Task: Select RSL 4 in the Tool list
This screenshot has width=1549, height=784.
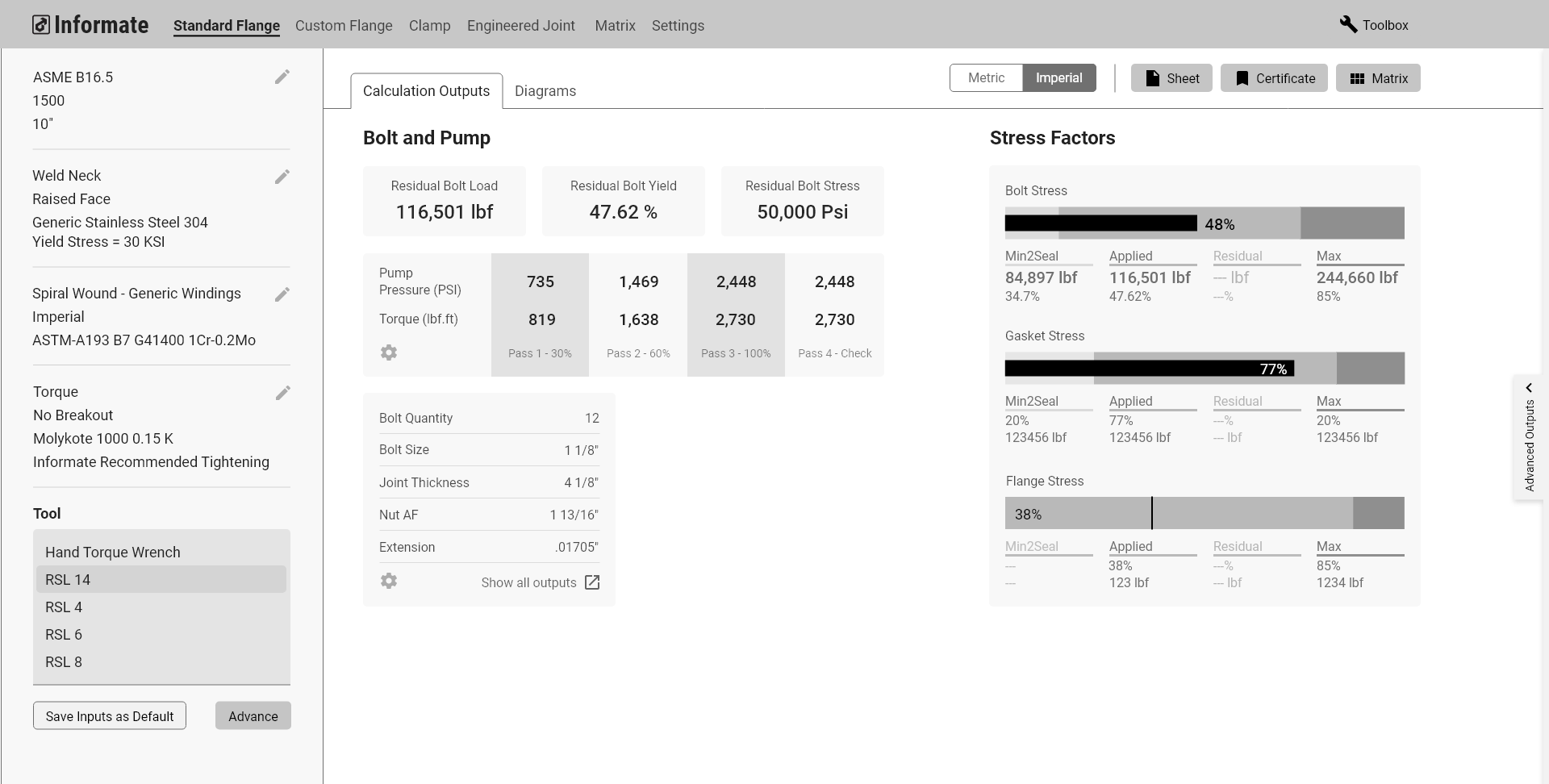Action: click(x=65, y=607)
